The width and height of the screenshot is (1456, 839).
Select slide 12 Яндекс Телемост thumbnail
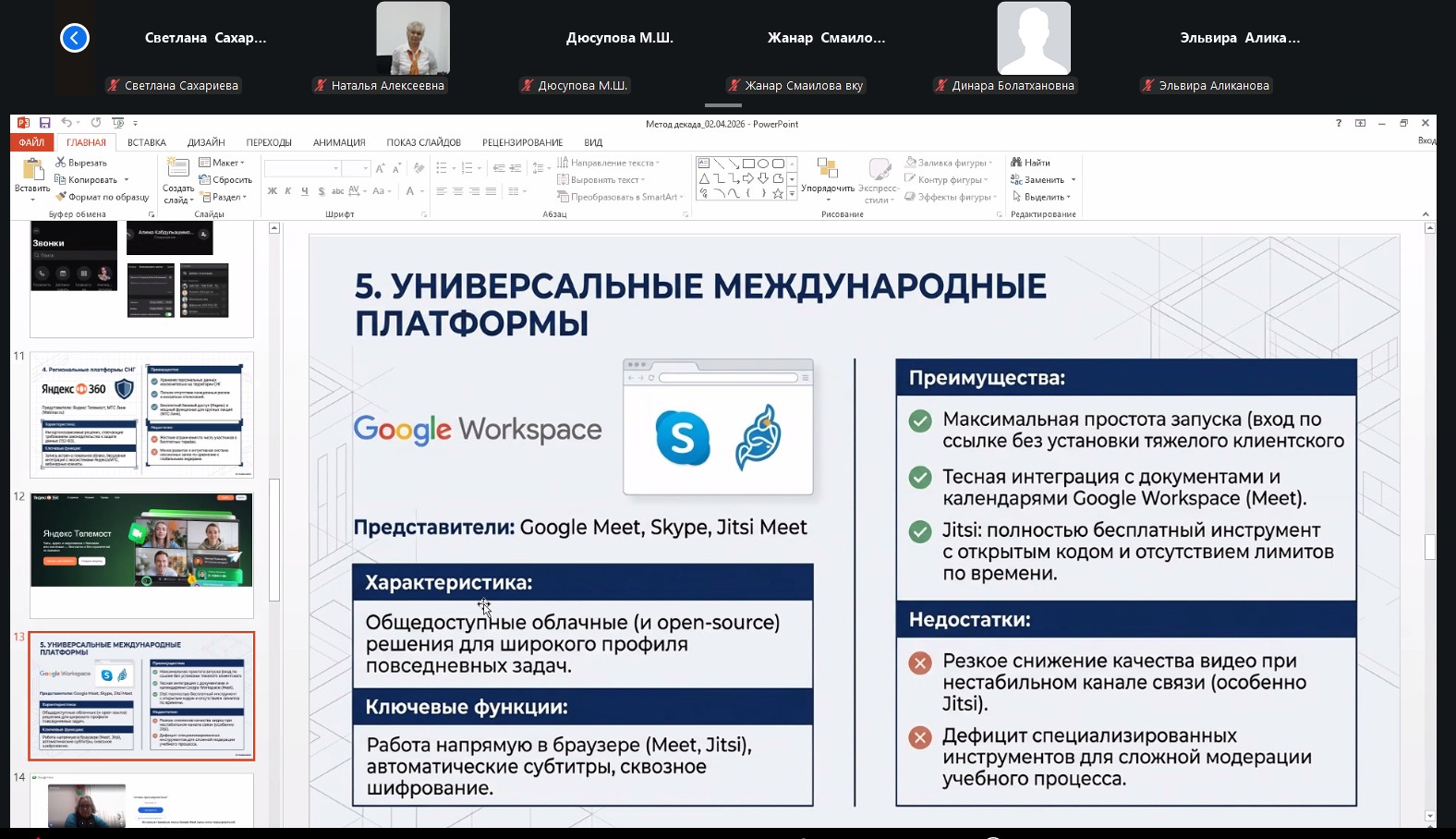click(141, 541)
